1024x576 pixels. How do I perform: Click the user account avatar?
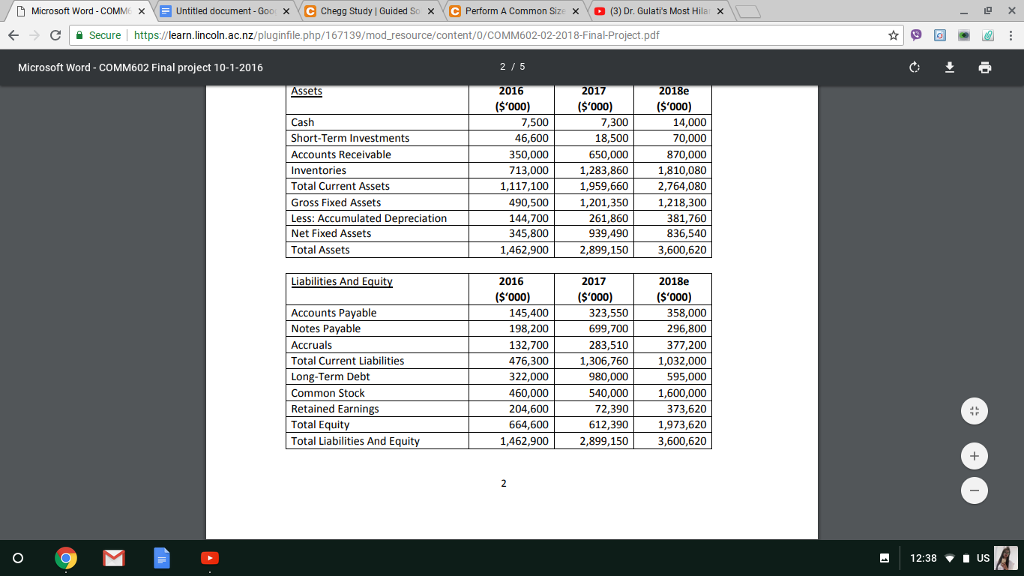coord(1006,558)
